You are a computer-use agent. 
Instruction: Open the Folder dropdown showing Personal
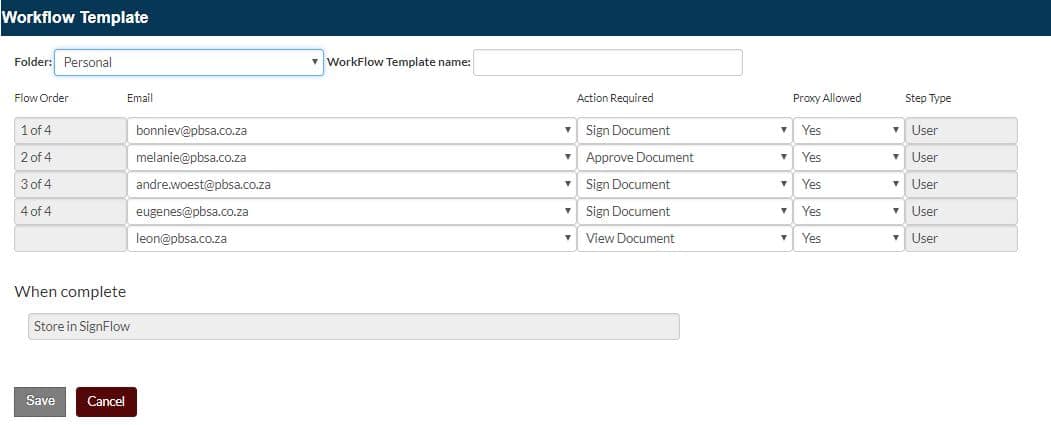point(188,62)
